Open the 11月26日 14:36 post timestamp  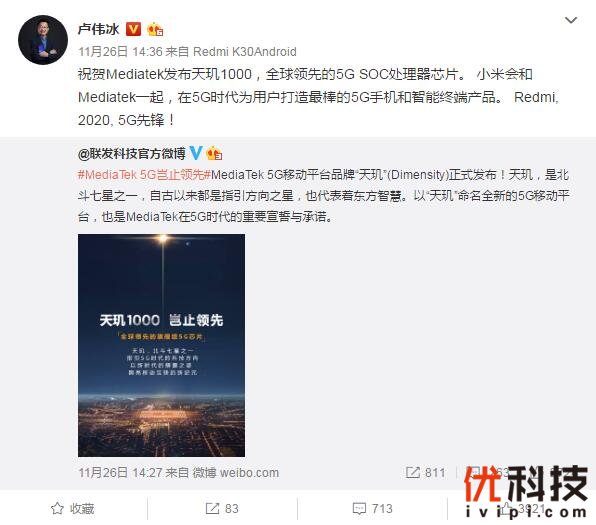[x=120, y=51]
